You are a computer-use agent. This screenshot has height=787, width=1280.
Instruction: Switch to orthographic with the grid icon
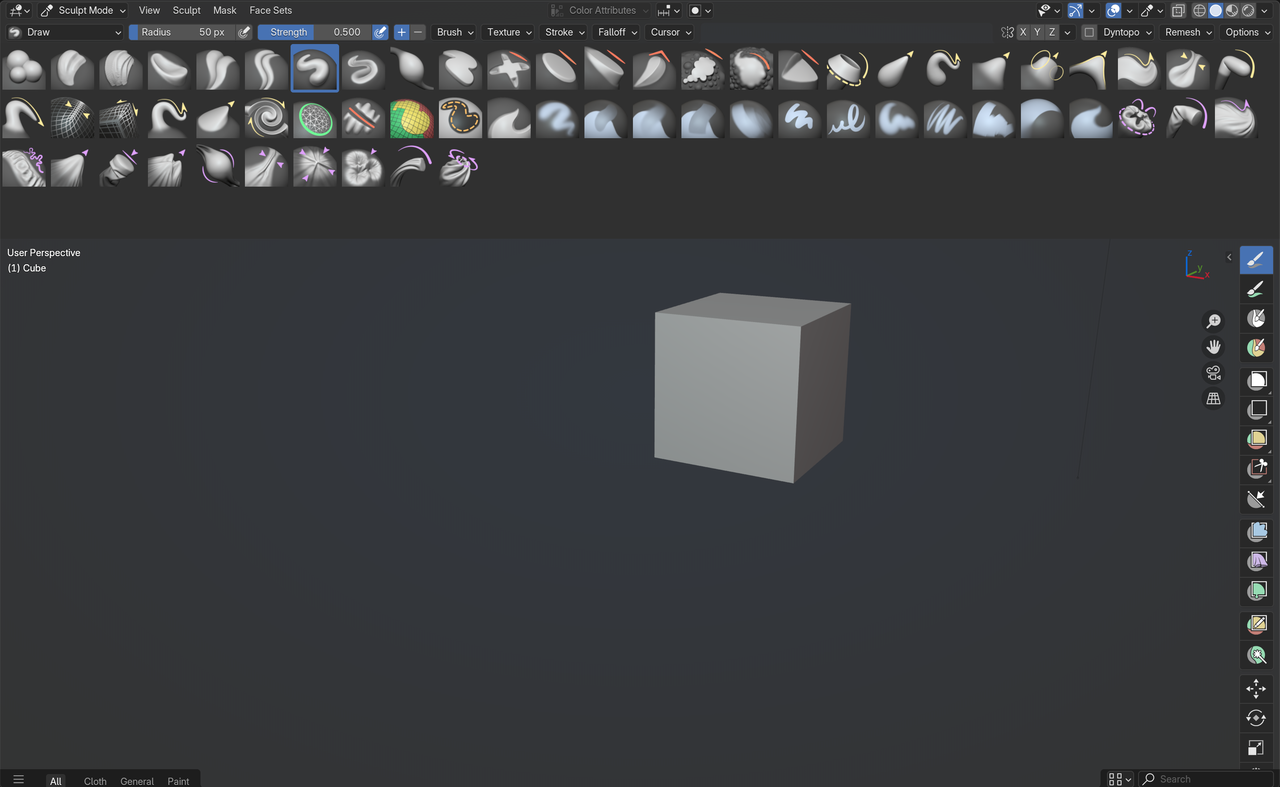click(x=1213, y=399)
